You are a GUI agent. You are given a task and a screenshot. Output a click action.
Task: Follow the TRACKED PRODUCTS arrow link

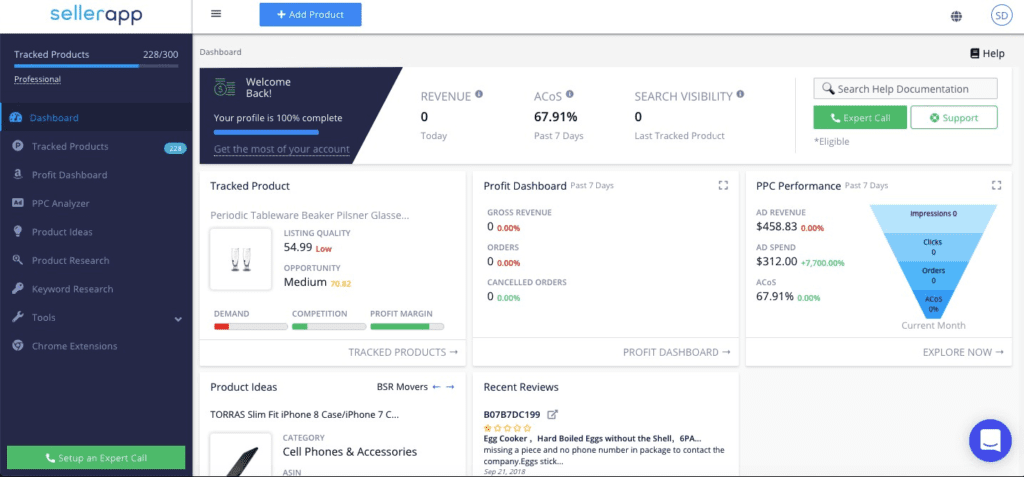403,352
